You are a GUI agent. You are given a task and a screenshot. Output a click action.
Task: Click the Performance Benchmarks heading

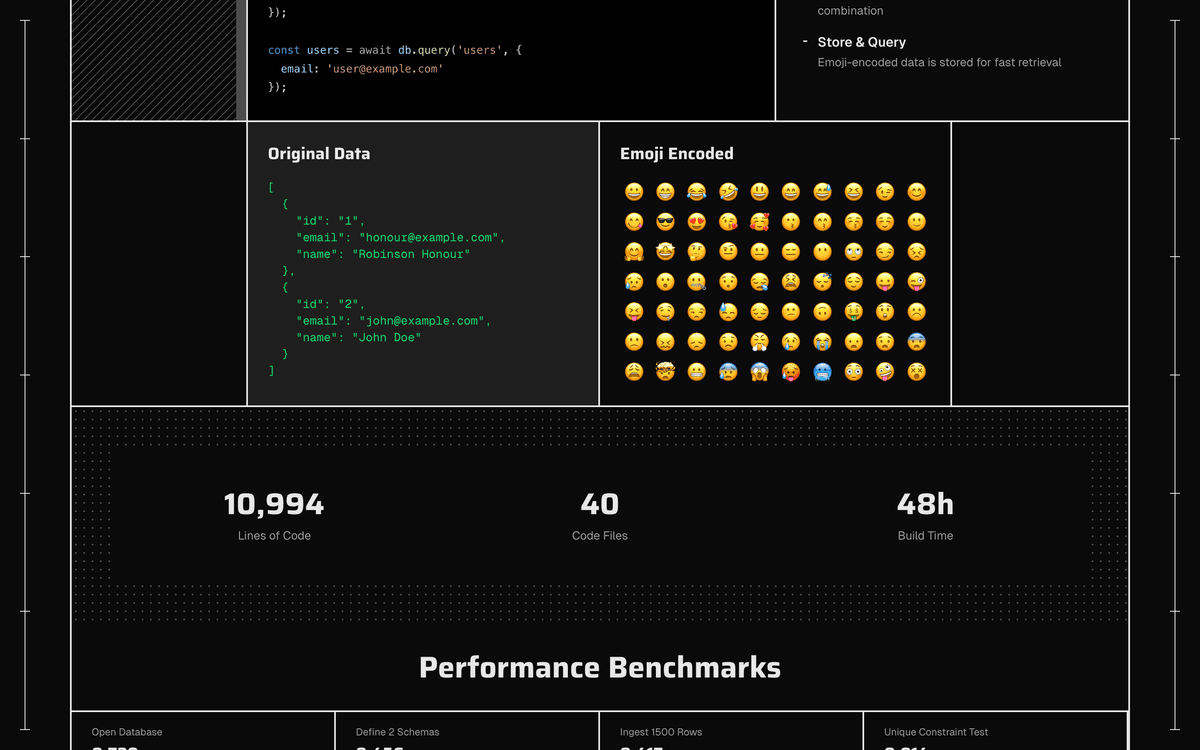coord(600,668)
